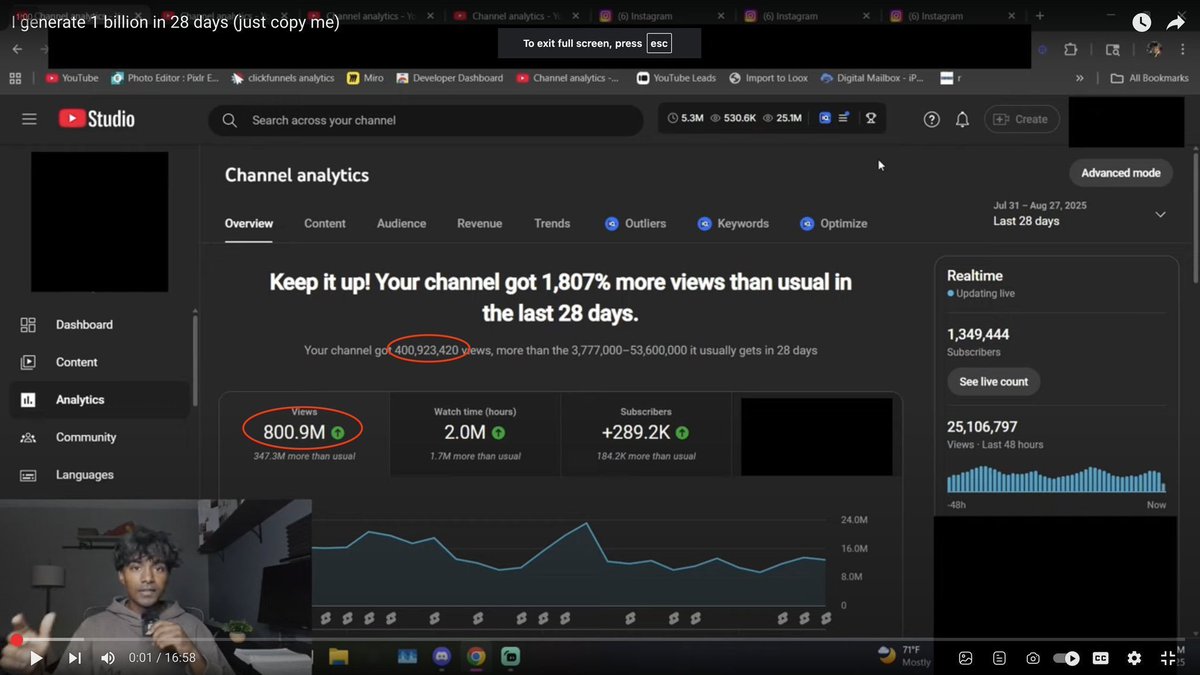Open the Miro bookmark
This screenshot has height=675, width=1200.
[x=365, y=78]
